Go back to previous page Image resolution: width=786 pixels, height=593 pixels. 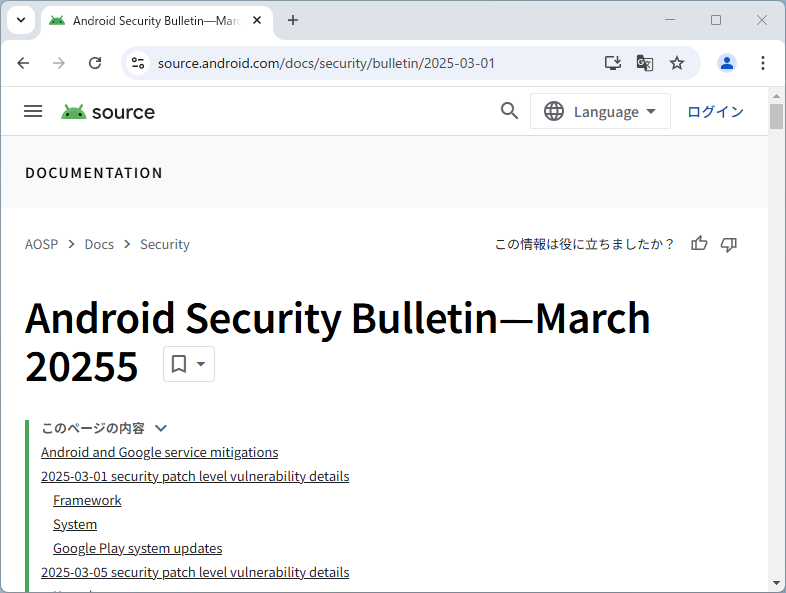click(x=23, y=63)
